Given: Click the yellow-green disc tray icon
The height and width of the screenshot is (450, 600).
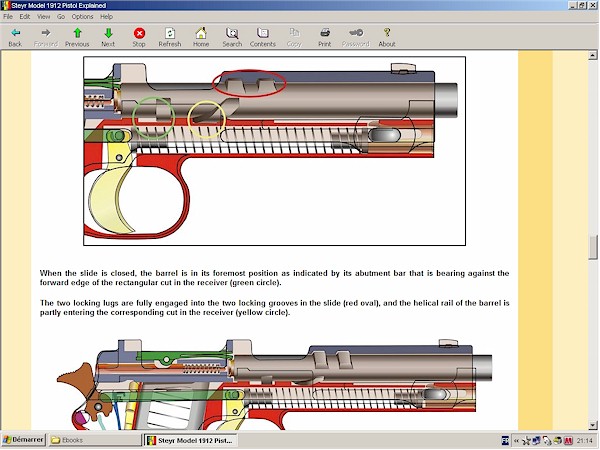Looking at the screenshot, I should [558, 441].
